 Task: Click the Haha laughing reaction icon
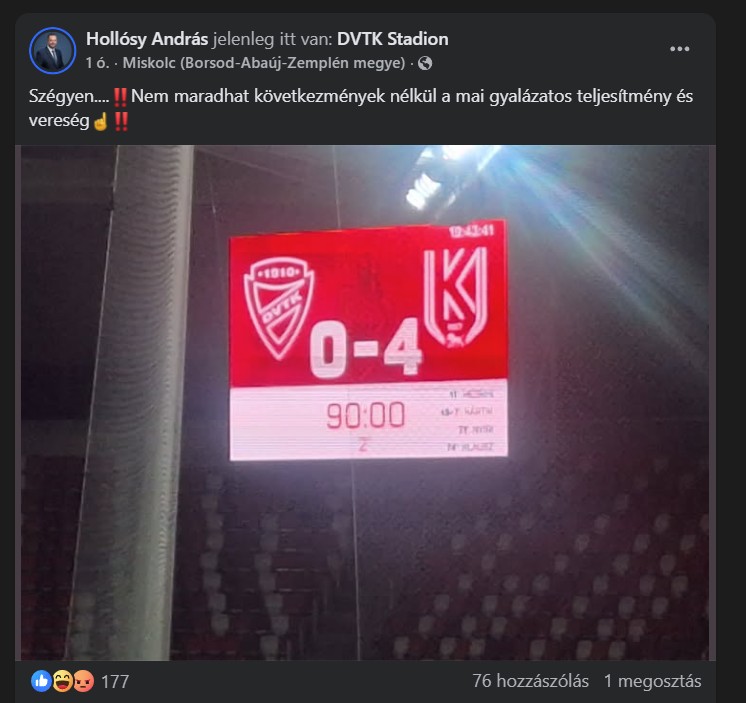pyautogui.click(x=62, y=681)
